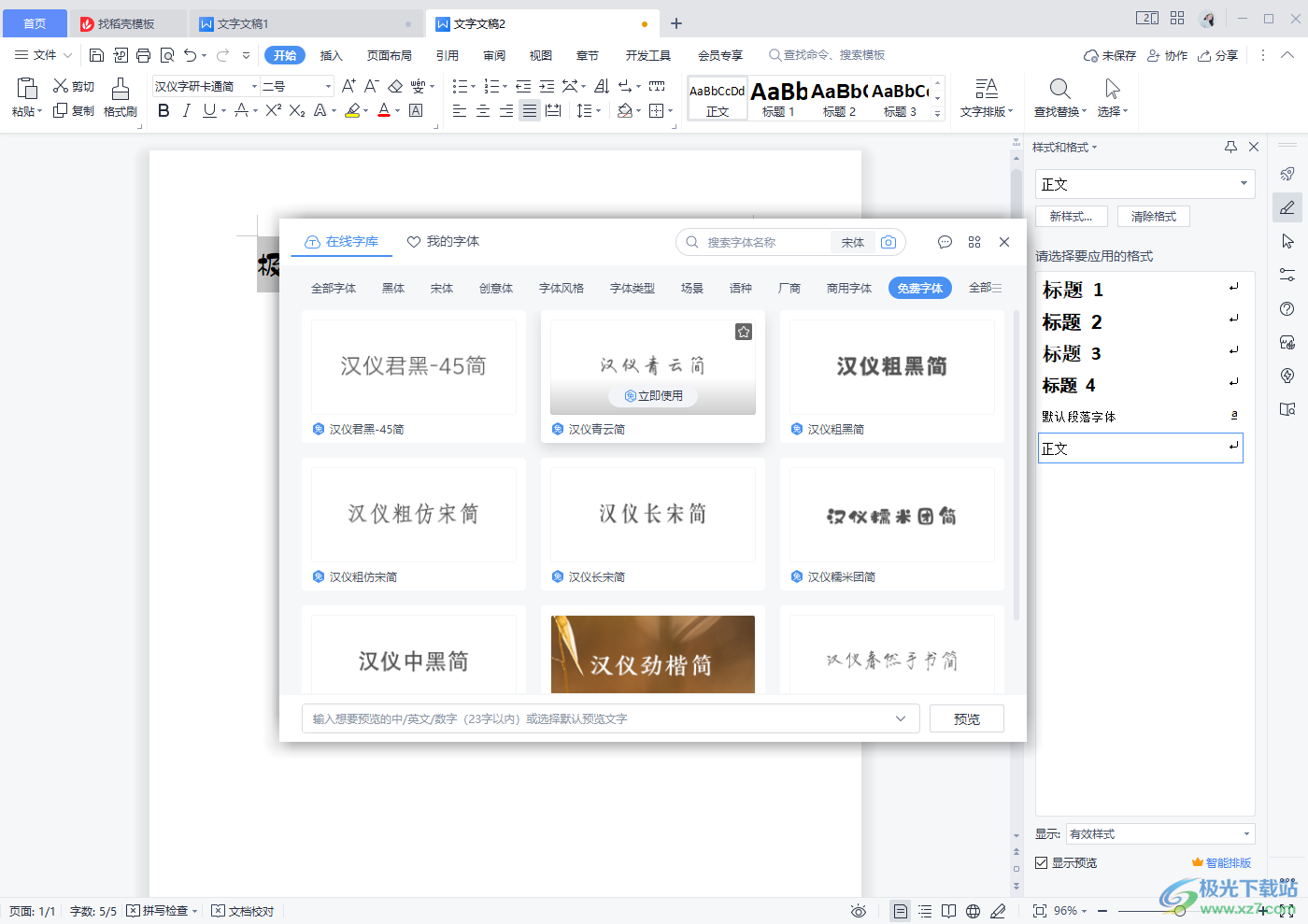Toggle bold formatting in the ribbon

164,110
